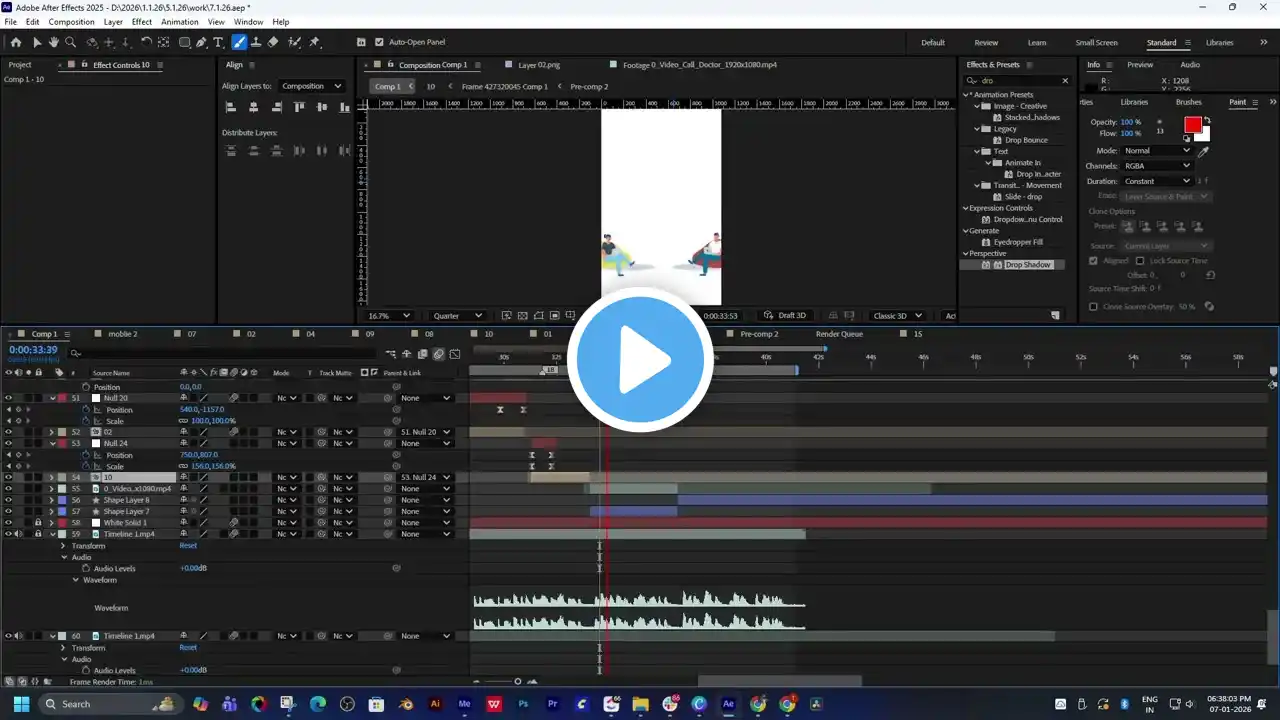This screenshot has width=1280, height=720.
Task: Switch to the Render Queue tab
Action: [x=838, y=334]
